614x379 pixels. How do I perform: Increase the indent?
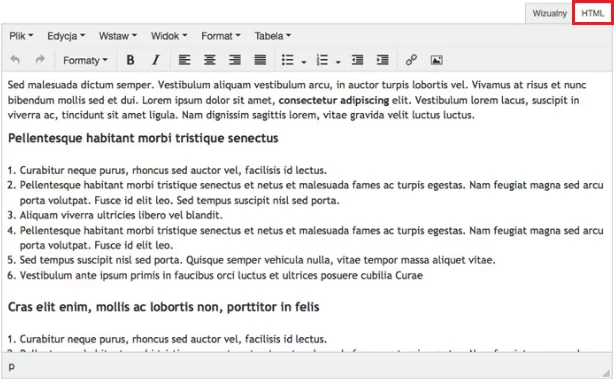[x=383, y=60]
